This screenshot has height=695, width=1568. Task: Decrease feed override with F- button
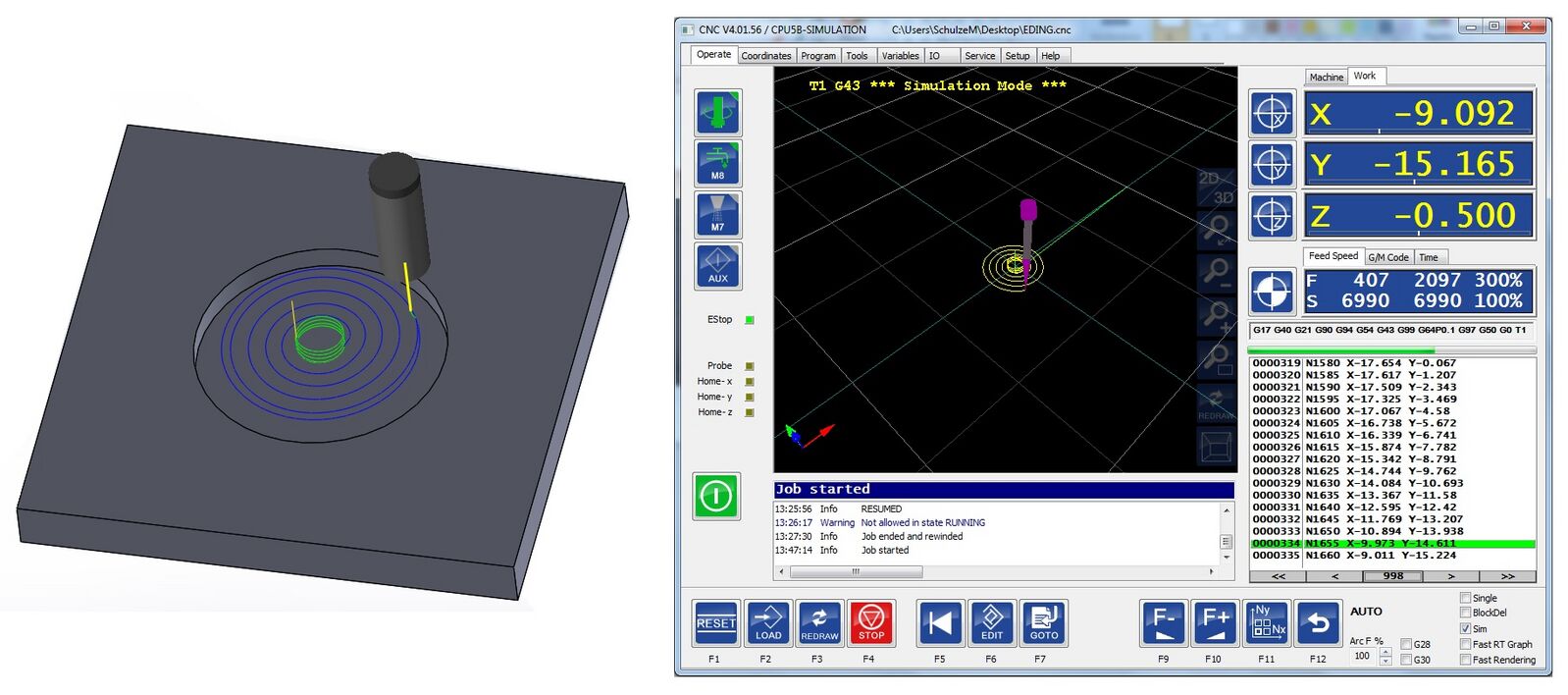tap(1164, 622)
